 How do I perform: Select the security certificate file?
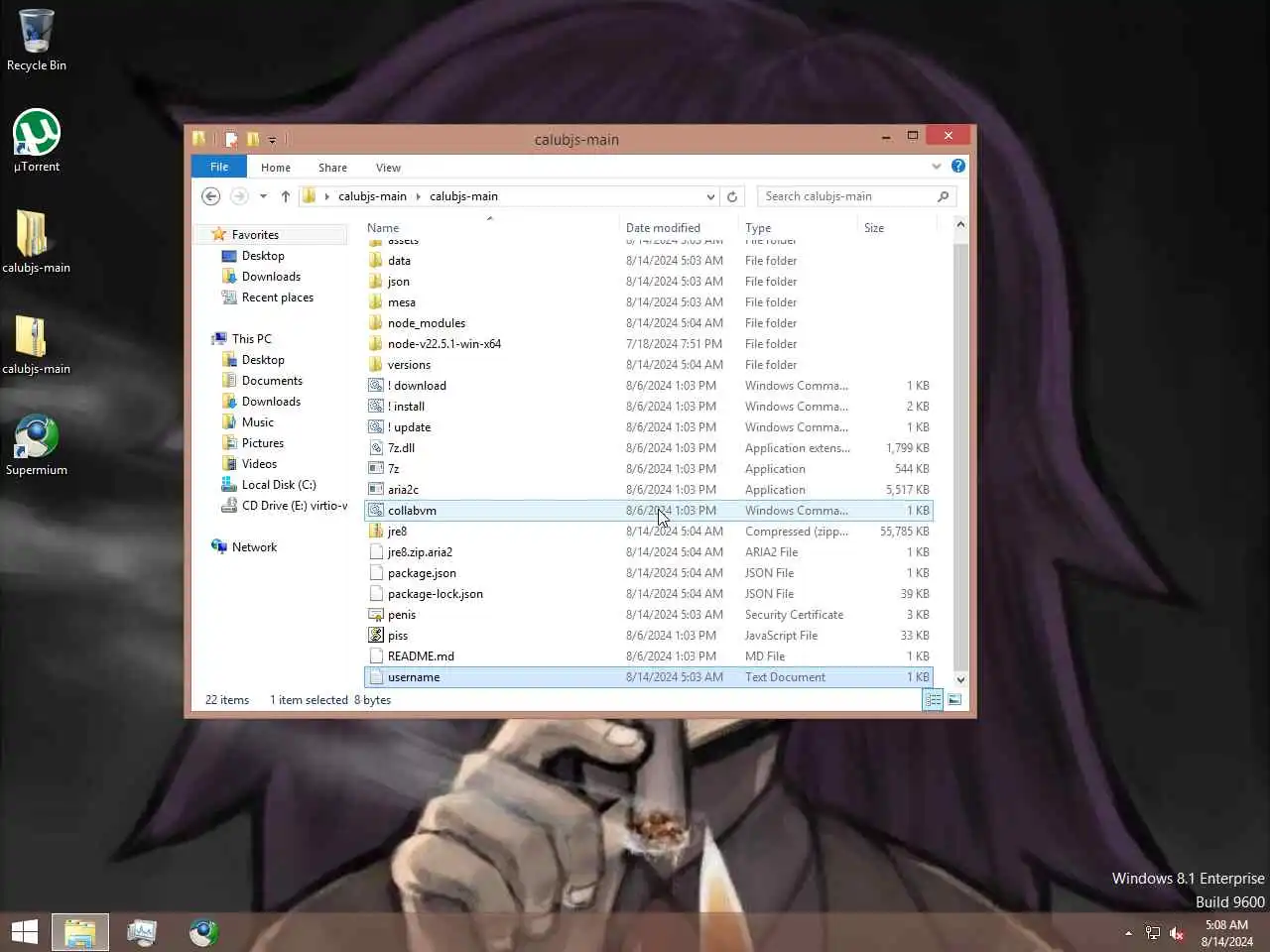(649, 615)
